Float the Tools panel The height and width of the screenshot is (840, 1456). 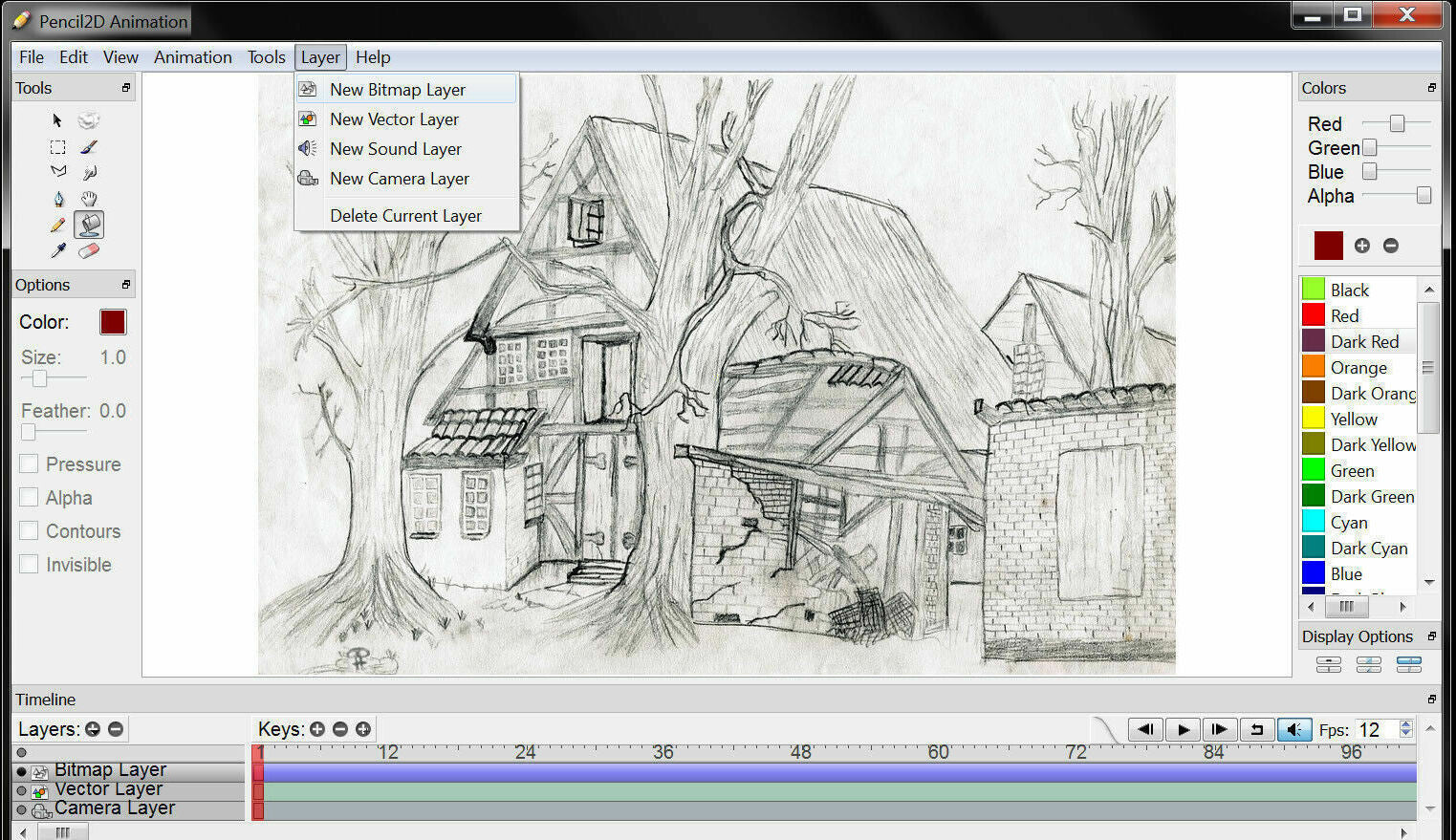[126, 88]
